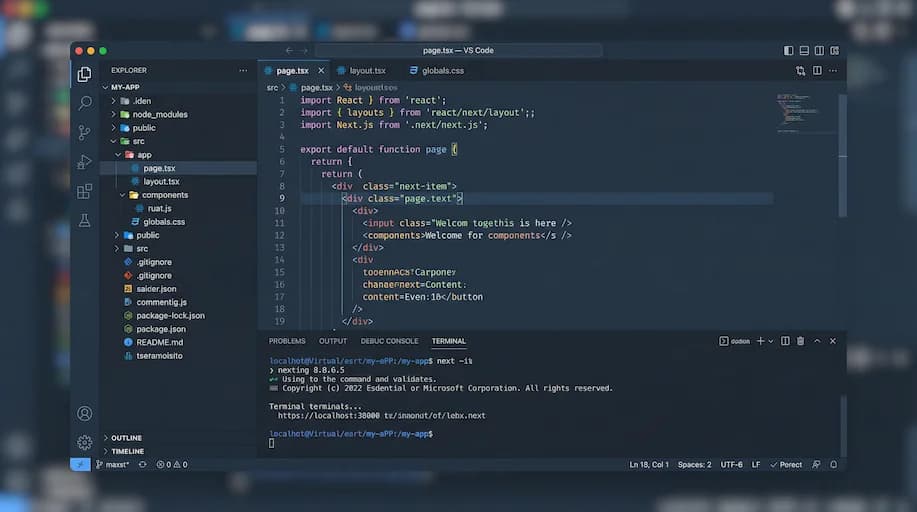Image resolution: width=917 pixels, height=512 pixels.
Task: Click the remote window indicator in the status bar
Action: point(80,465)
